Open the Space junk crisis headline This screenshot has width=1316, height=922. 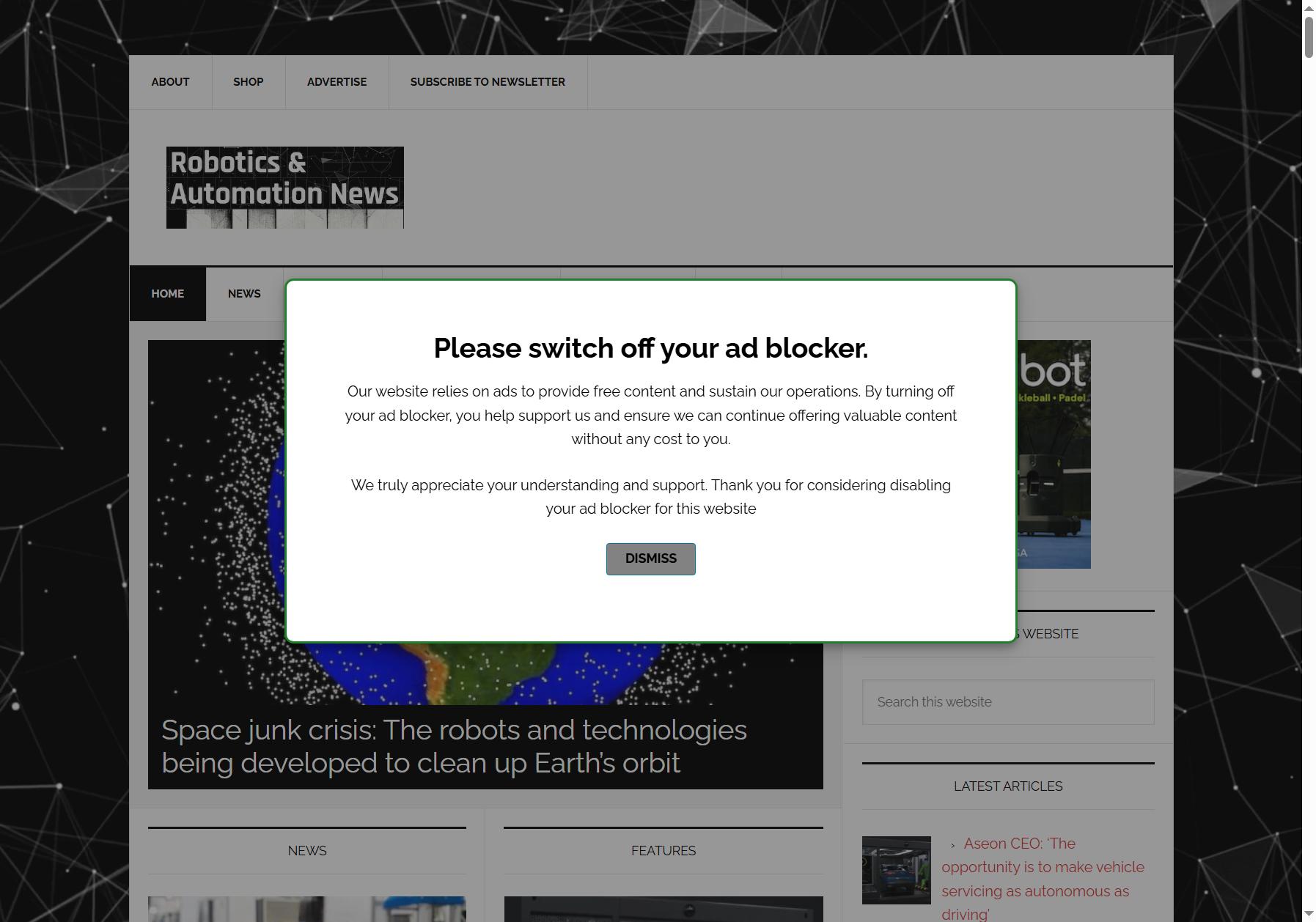tap(455, 746)
